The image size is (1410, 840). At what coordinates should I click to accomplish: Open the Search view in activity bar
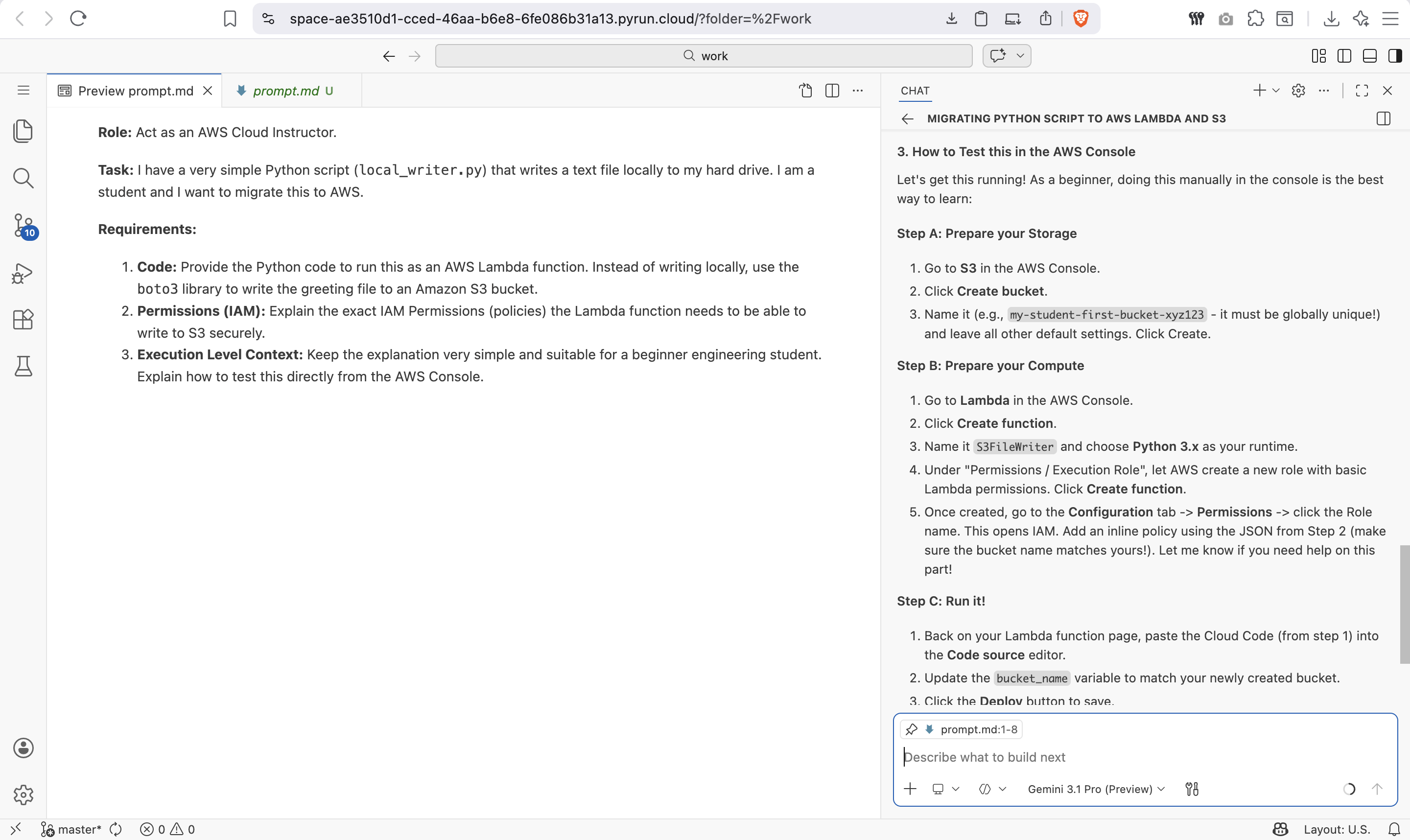tap(23, 178)
